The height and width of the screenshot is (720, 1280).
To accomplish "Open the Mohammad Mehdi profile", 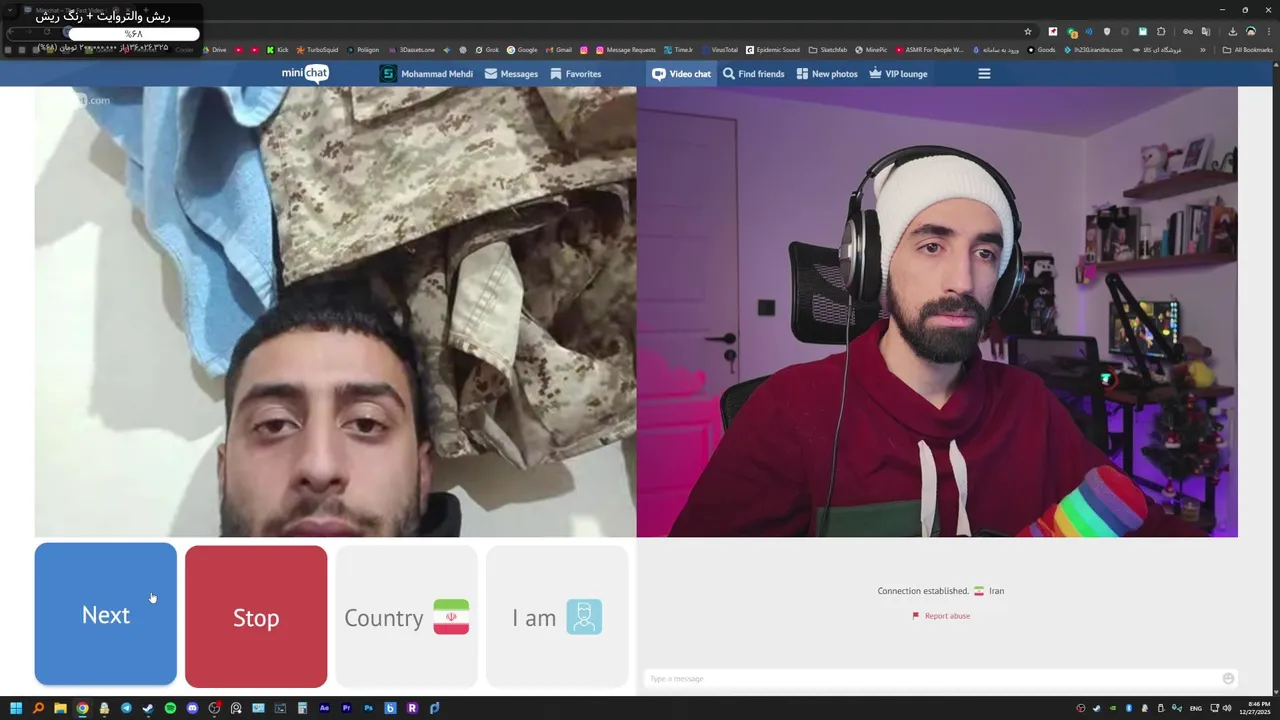I will [x=426, y=74].
